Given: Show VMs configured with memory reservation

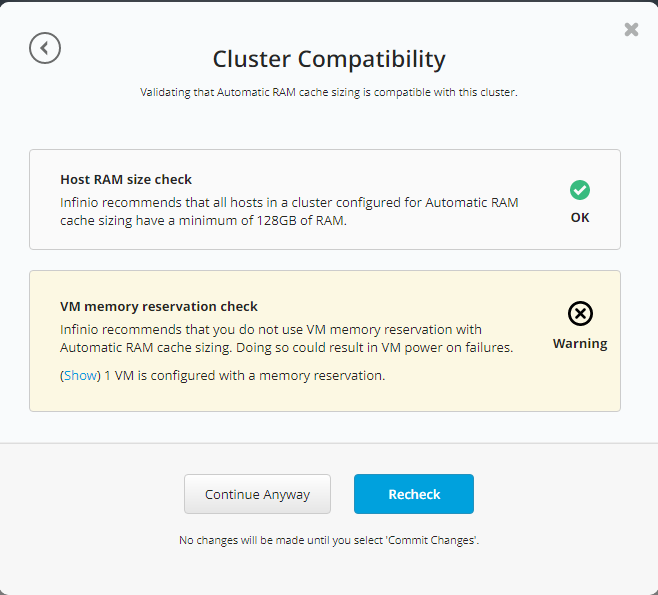Looking at the screenshot, I should pyautogui.click(x=80, y=375).
